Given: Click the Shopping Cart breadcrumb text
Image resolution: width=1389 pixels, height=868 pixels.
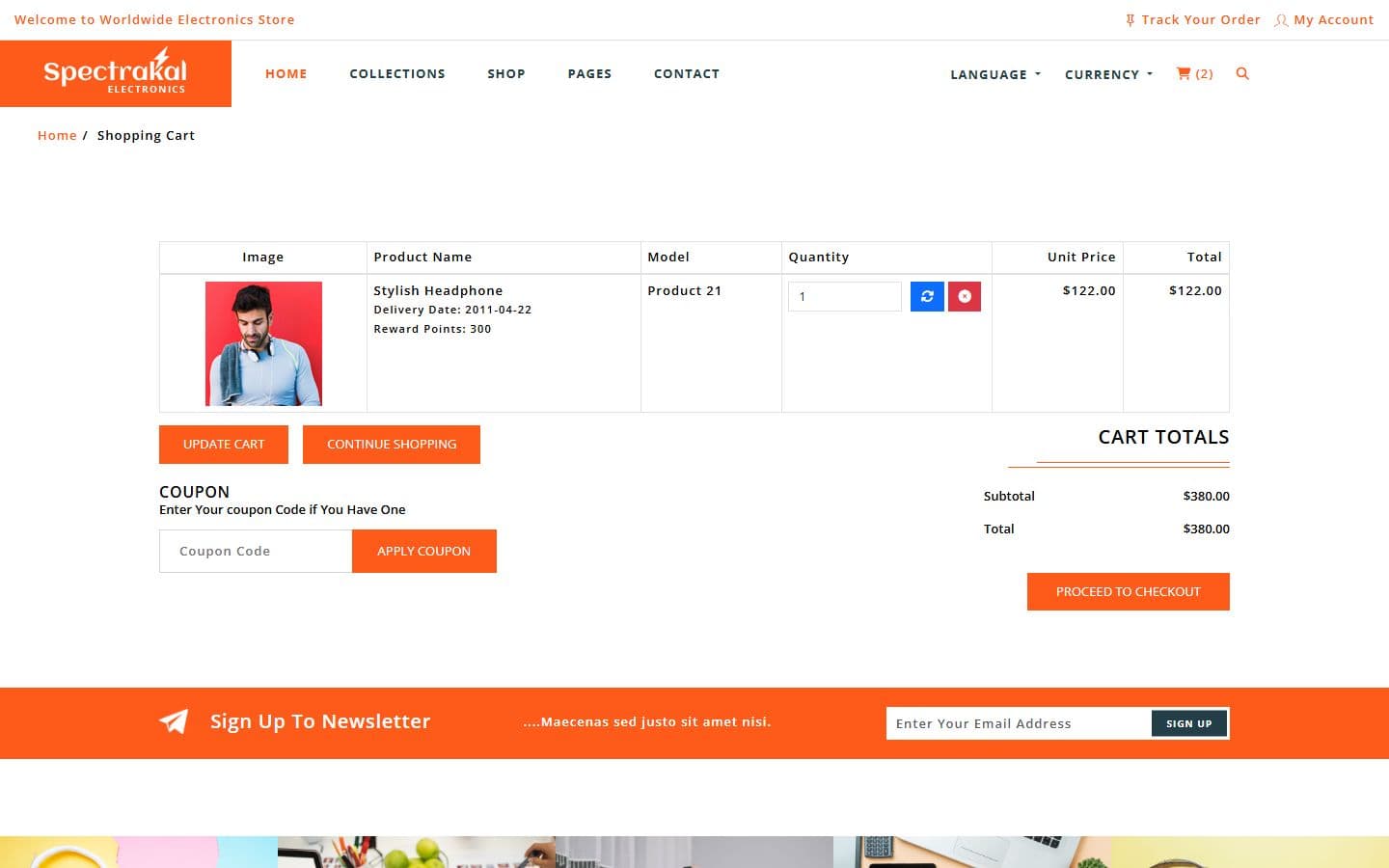Looking at the screenshot, I should point(146,135).
